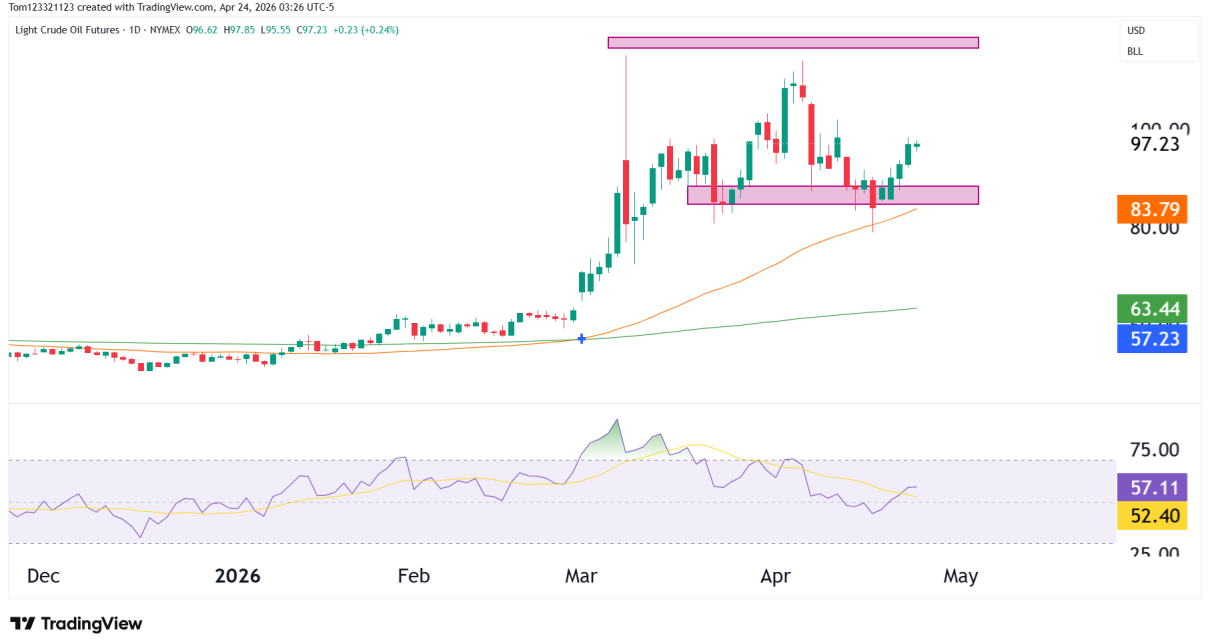
Task: Click the blue crosshair marker on the chart
Action: pos(581,339)
